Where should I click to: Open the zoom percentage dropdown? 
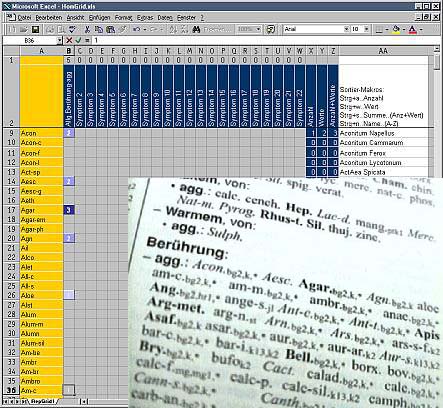pyautogui.click(x=258, y=29)
